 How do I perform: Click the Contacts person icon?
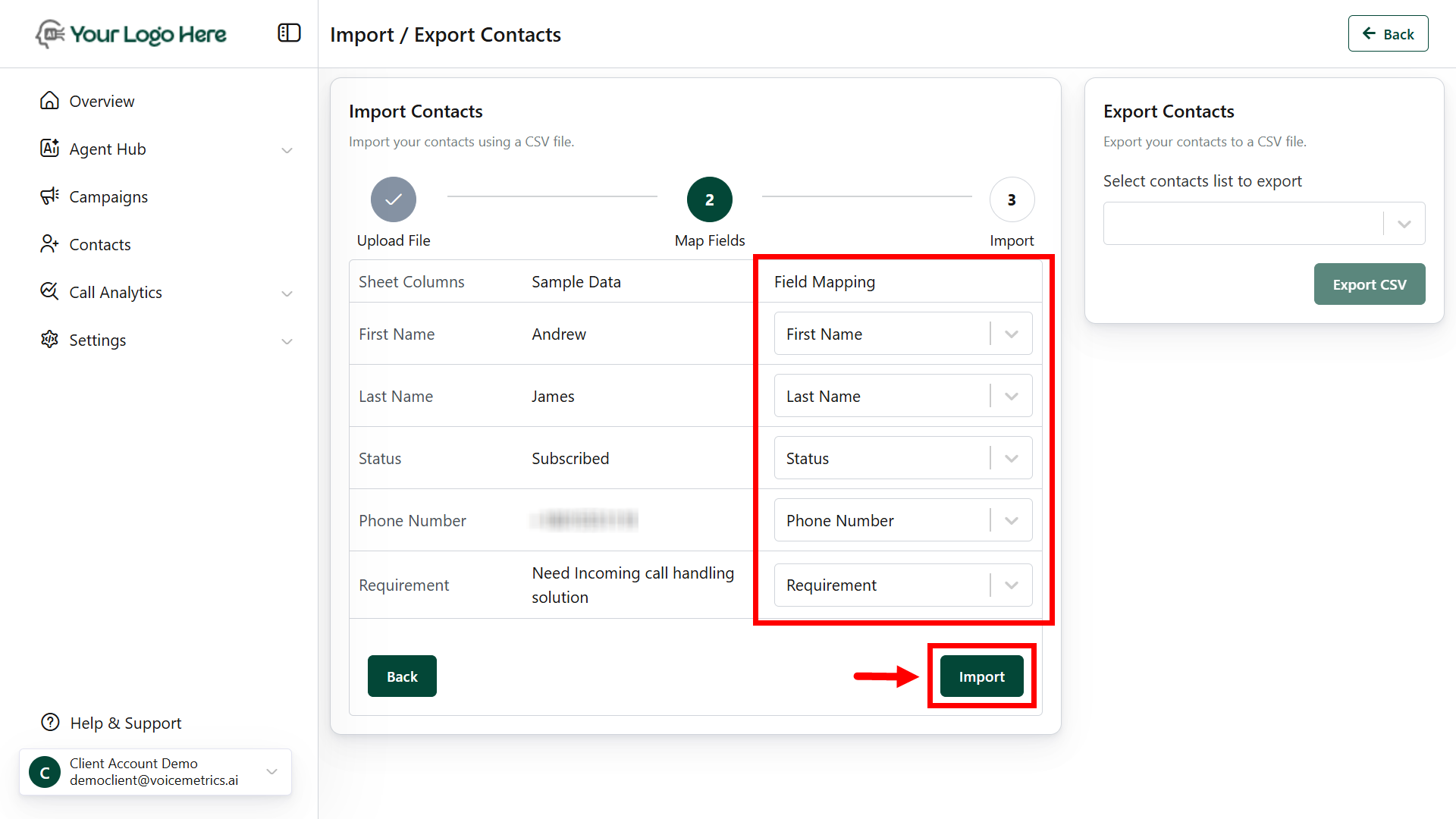pos(49,244)
